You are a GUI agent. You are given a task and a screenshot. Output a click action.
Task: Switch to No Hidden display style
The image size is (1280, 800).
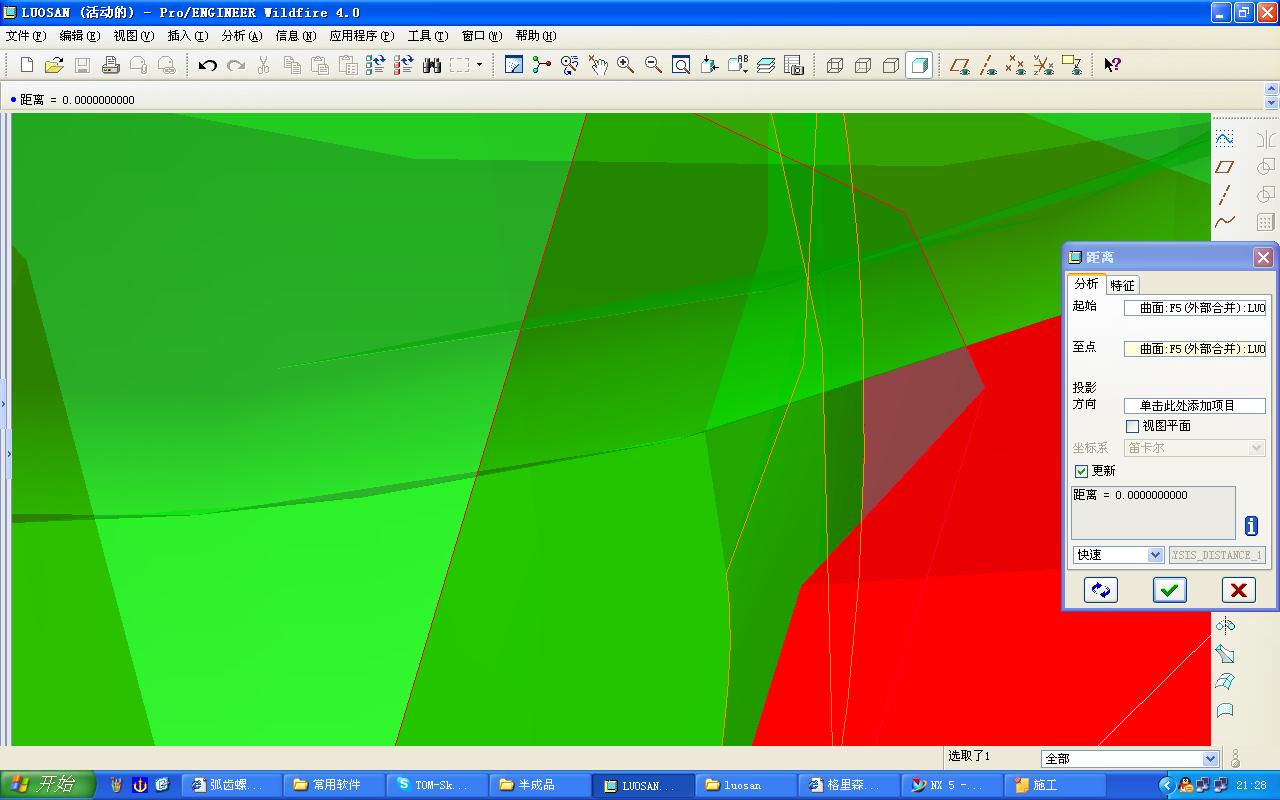pos(891,65)
